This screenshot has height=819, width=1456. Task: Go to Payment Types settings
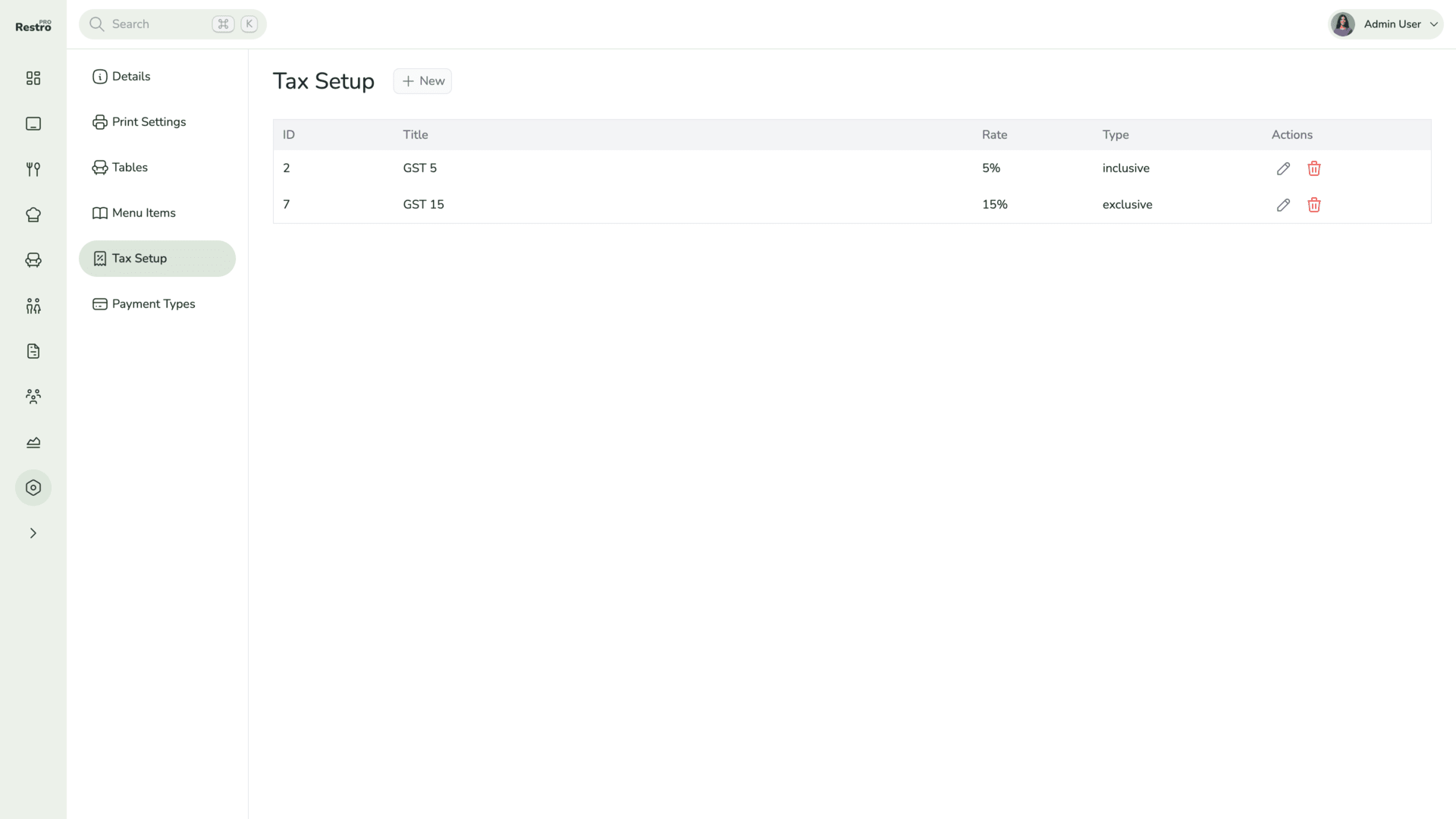click(153, 304)
